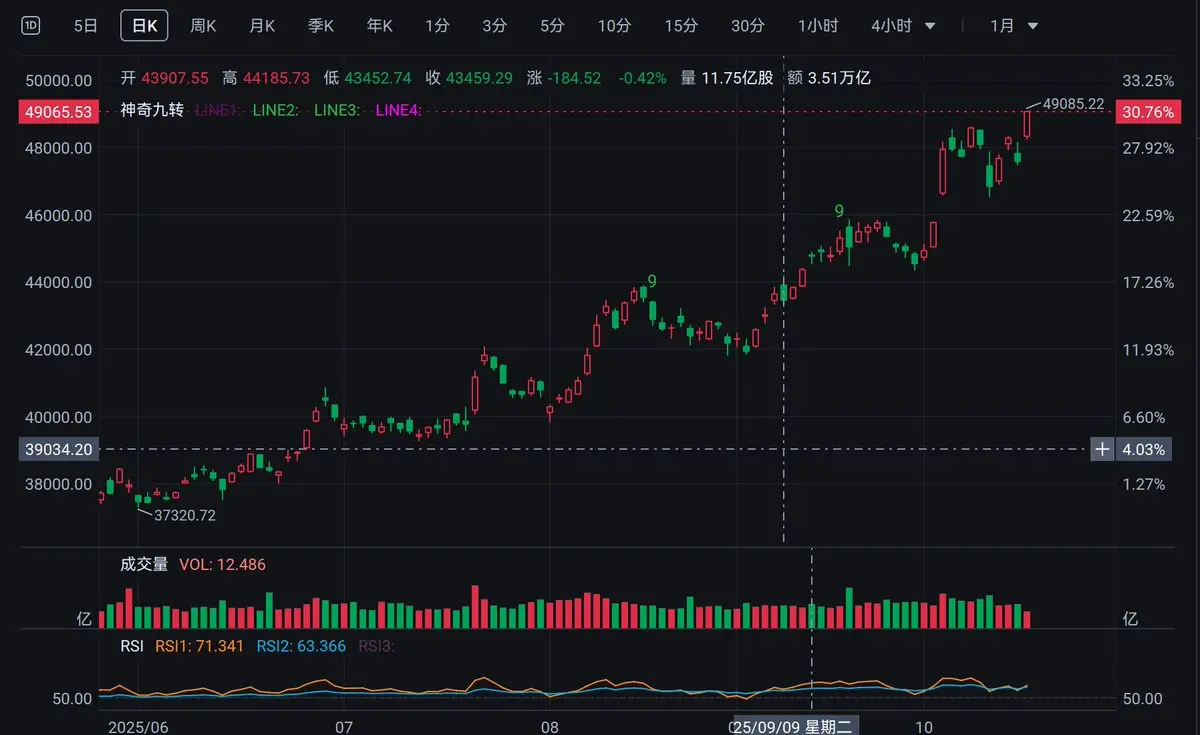
Task: Toggle the RSI2: 63.366 line
Action: [x=301, y=646]
